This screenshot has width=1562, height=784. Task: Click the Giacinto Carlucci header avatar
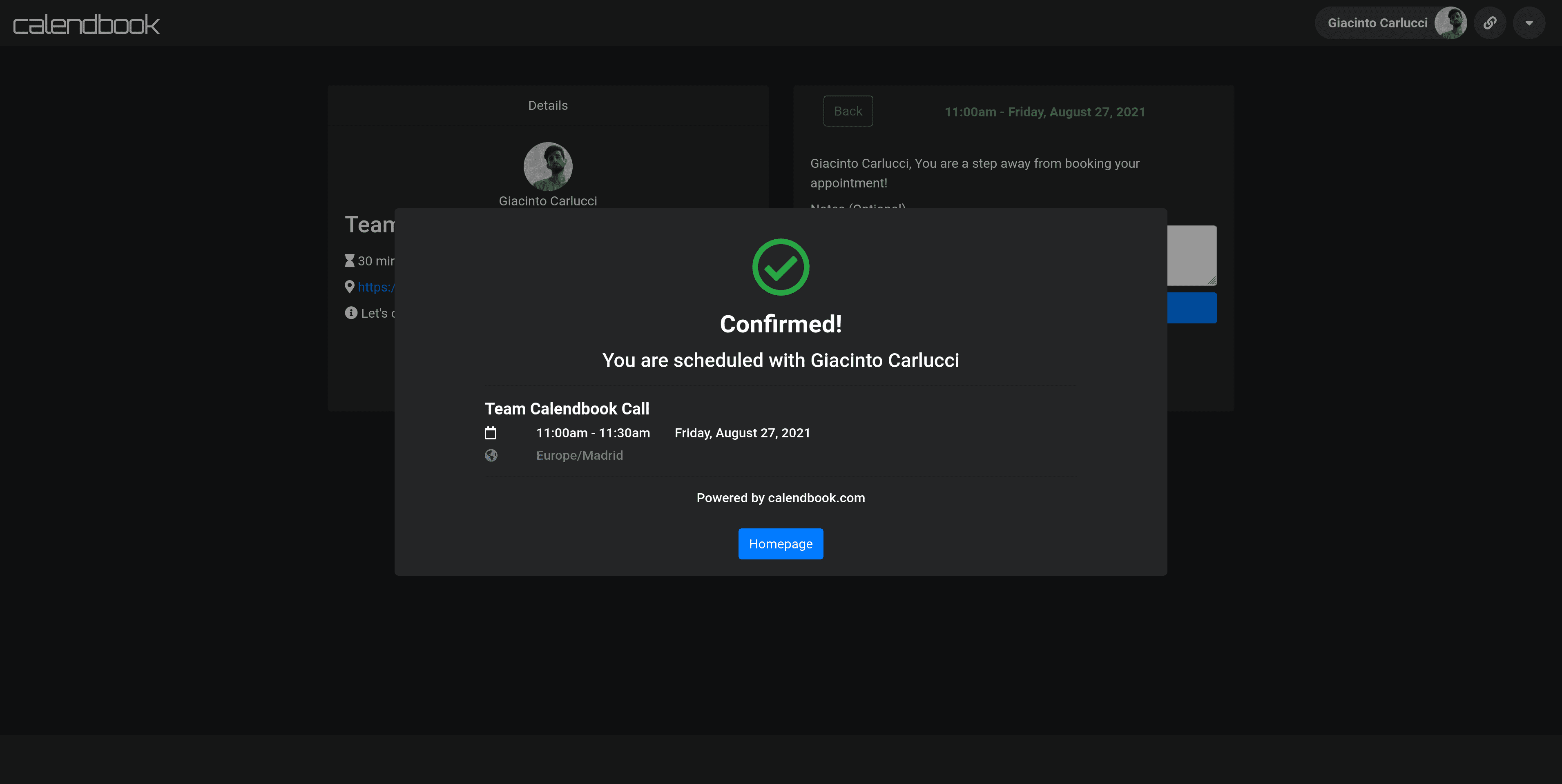click(1450, 23)
